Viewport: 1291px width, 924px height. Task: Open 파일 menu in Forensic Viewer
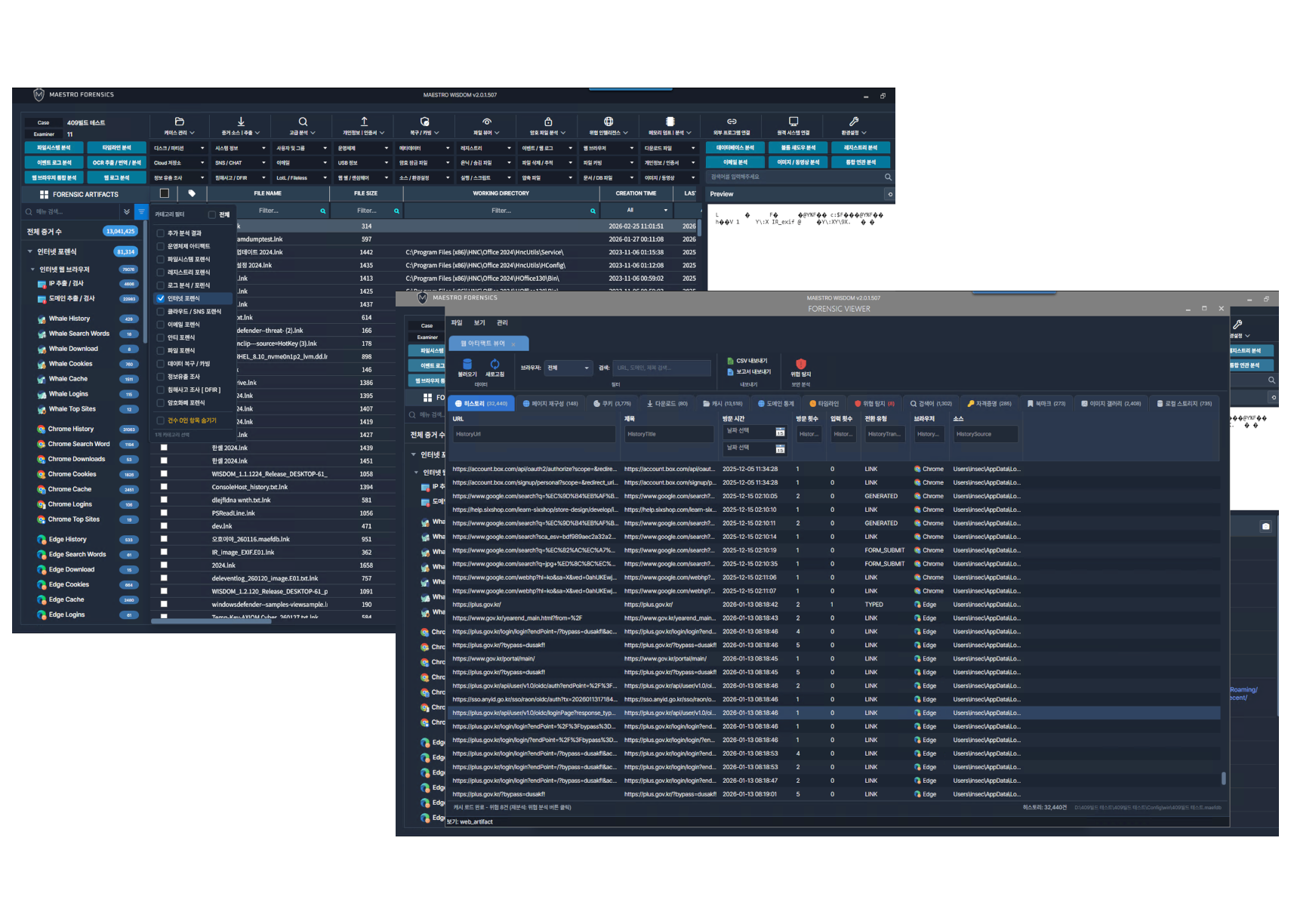(x=457, y=323)
